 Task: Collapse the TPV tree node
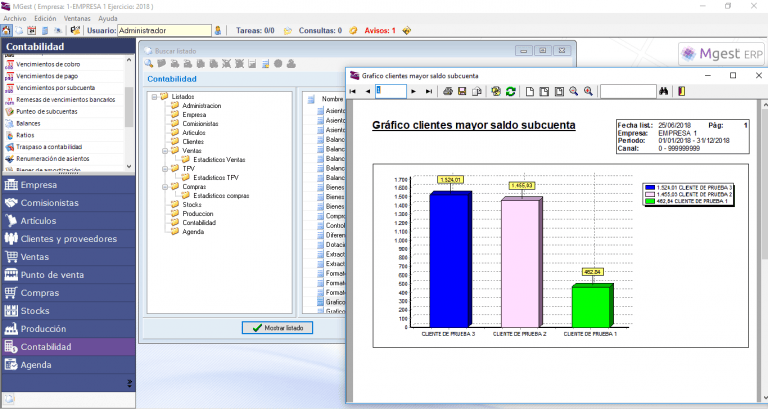(165, 169)
